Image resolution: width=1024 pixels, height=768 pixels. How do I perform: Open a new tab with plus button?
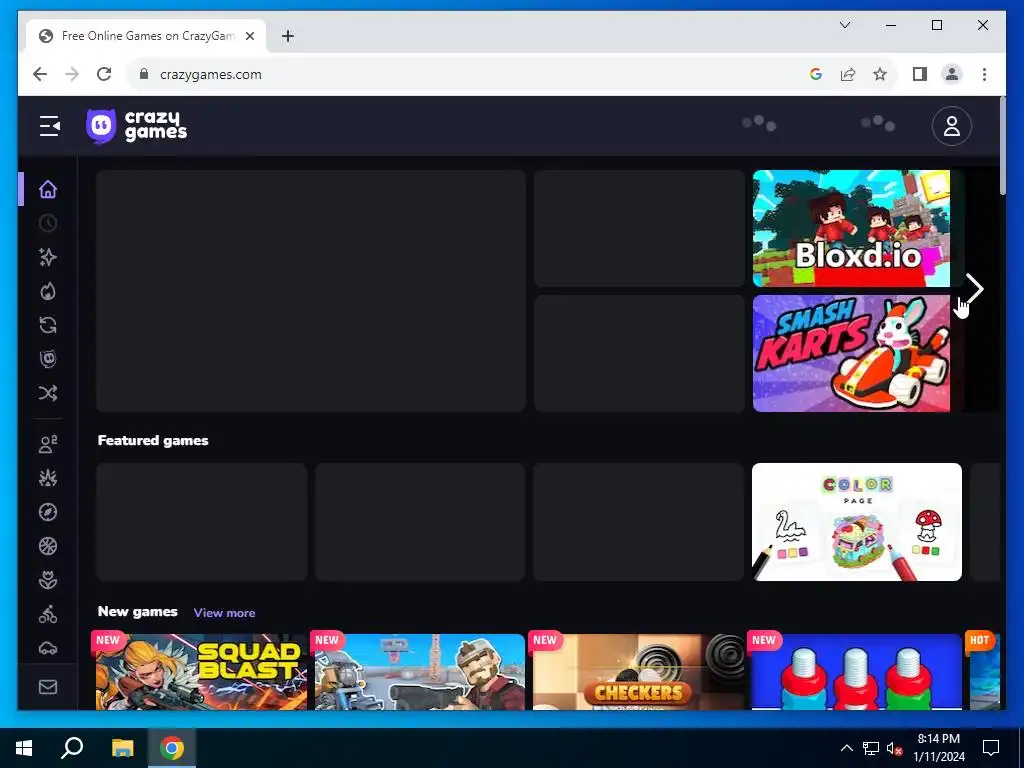[288, 36]
